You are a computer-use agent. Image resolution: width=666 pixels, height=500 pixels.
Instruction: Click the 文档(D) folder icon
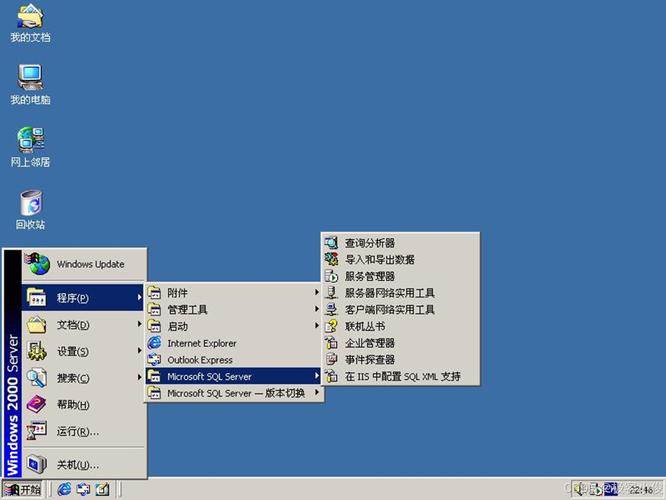[x=37, y=325]
